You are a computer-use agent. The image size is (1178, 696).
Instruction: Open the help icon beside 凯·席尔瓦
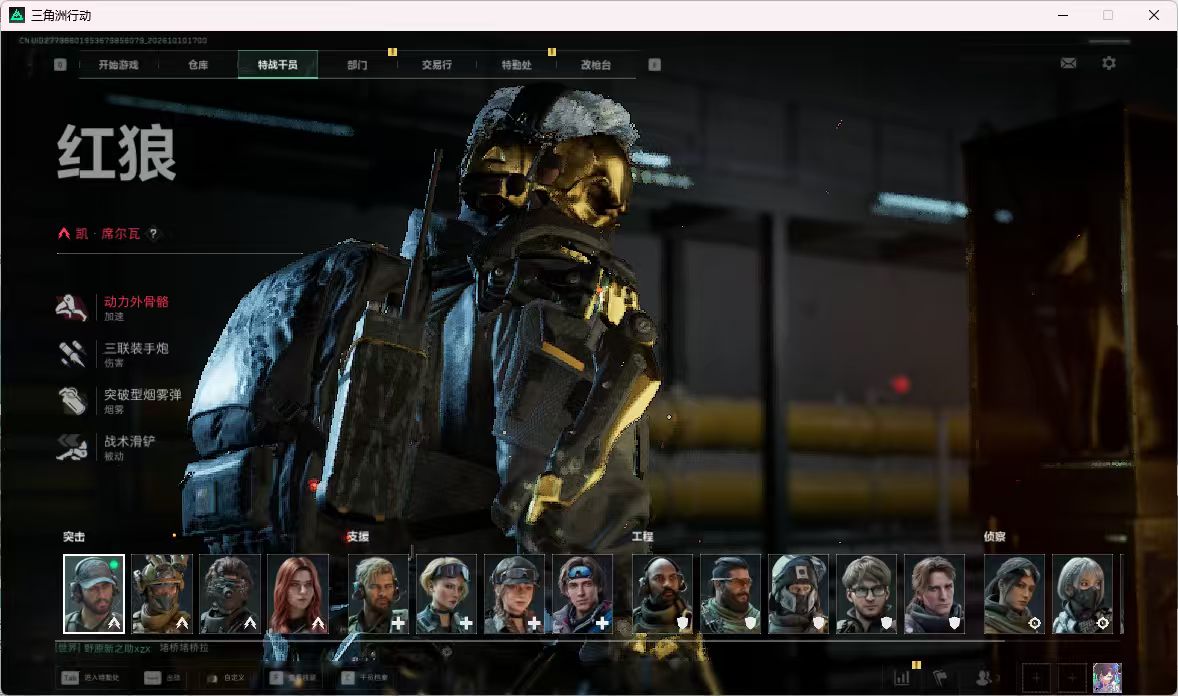coord(153,234)
